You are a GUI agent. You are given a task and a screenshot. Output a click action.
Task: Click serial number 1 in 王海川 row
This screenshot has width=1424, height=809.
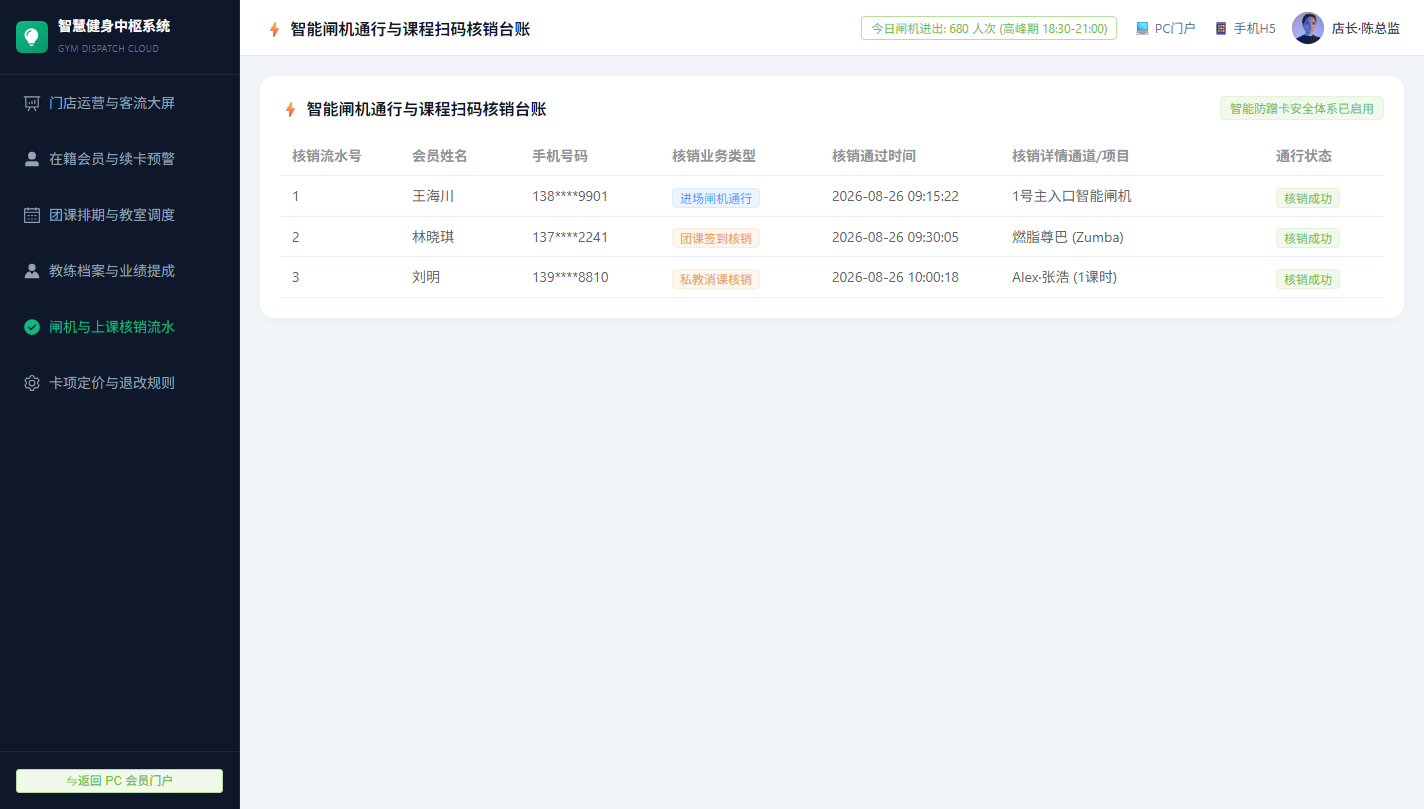coord(296,196)
